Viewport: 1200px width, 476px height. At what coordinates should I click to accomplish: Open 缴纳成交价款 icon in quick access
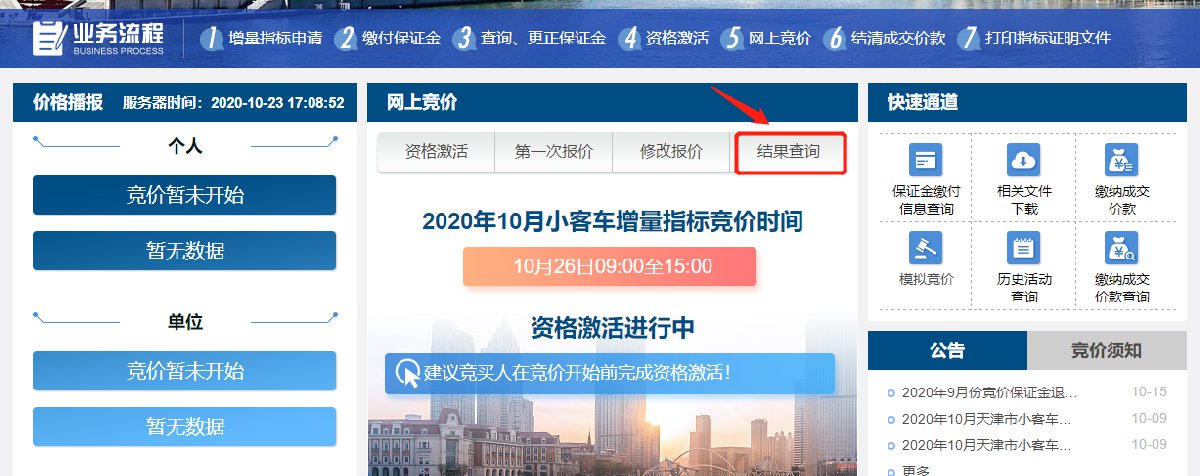pos(1122,160)
